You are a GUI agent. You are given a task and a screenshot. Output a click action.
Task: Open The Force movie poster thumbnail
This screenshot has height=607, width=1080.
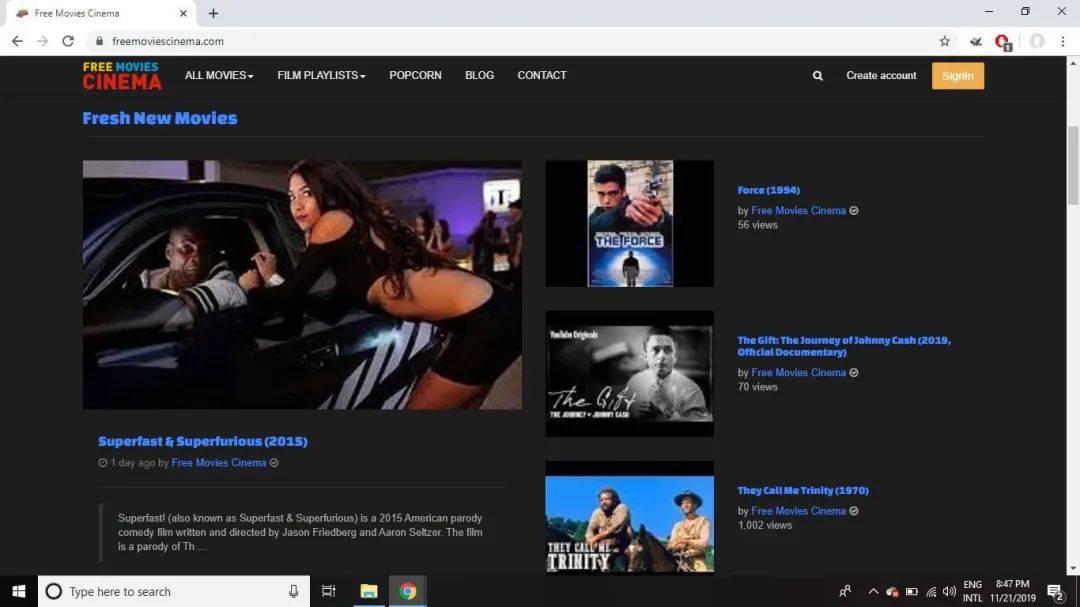[630, 224]
